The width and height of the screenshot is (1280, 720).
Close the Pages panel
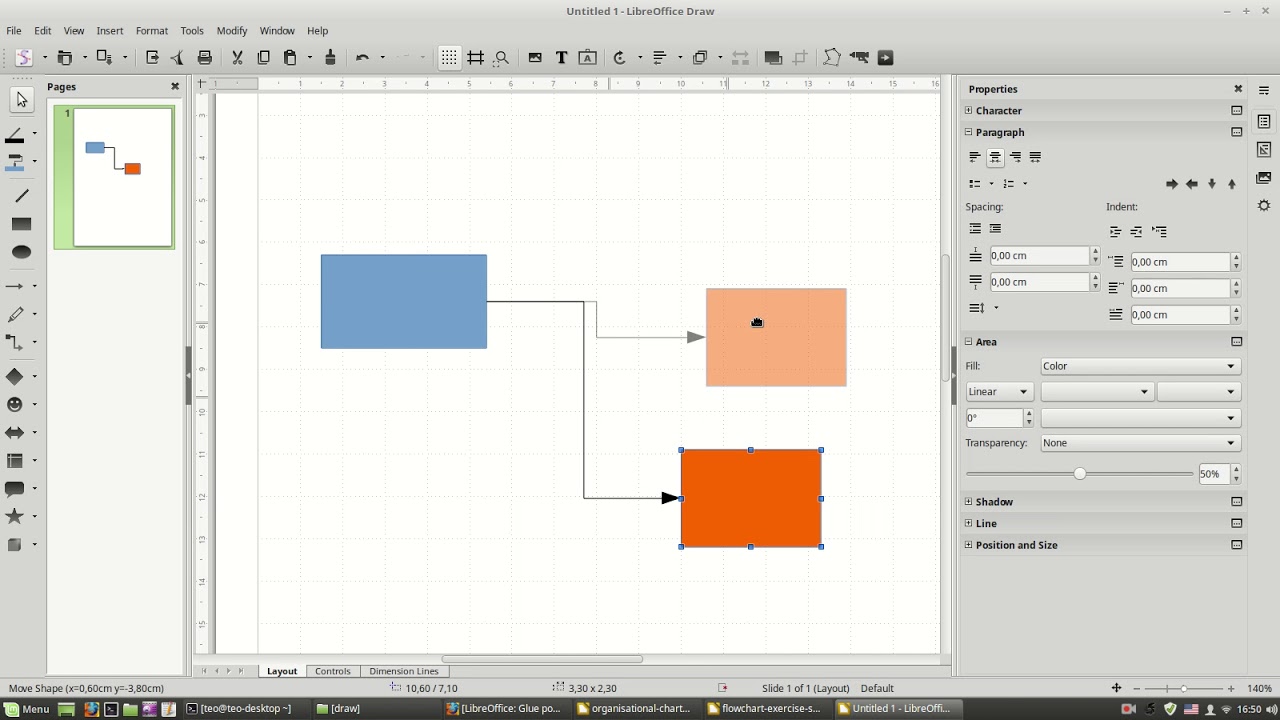175,87
